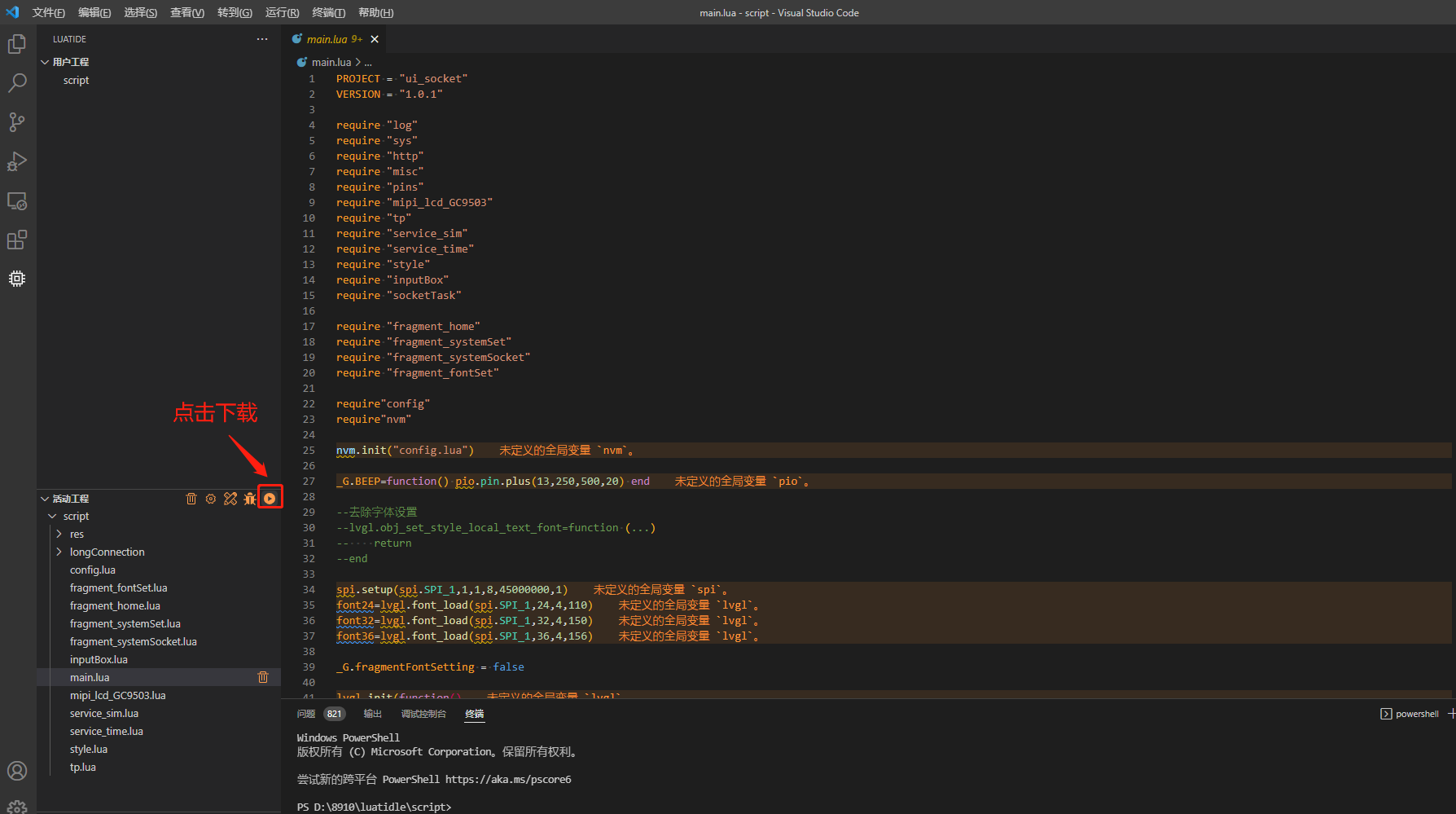Viewport: 1456px width, 814px height.
Task: Add new terminal with plus icon
Action: 1451,714
